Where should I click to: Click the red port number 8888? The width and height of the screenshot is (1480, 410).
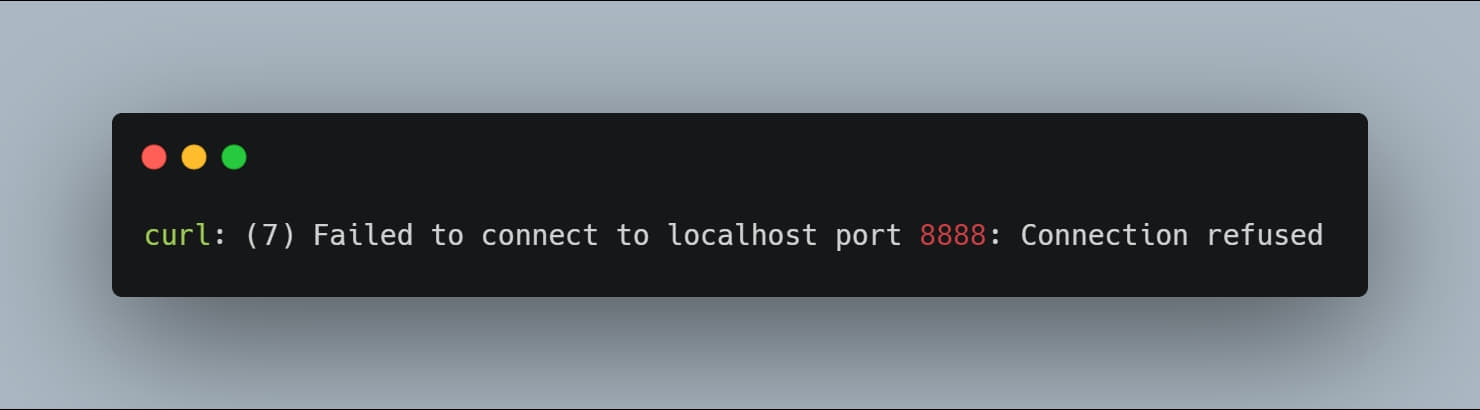pyautogui.click(x=953, y=235)
